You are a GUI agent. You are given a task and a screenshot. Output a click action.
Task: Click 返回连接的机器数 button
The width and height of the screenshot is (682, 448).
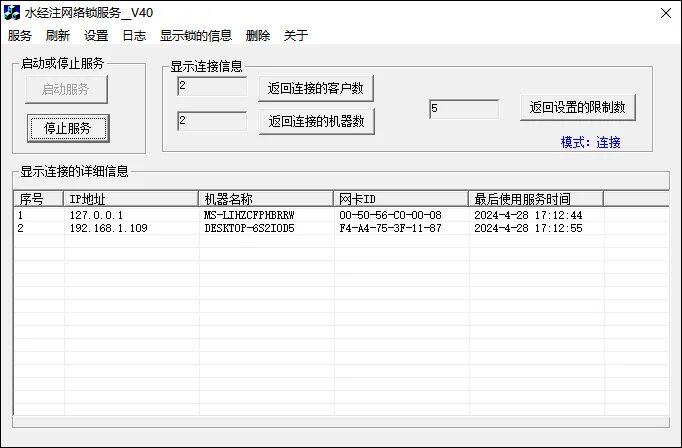click(317, 121)
